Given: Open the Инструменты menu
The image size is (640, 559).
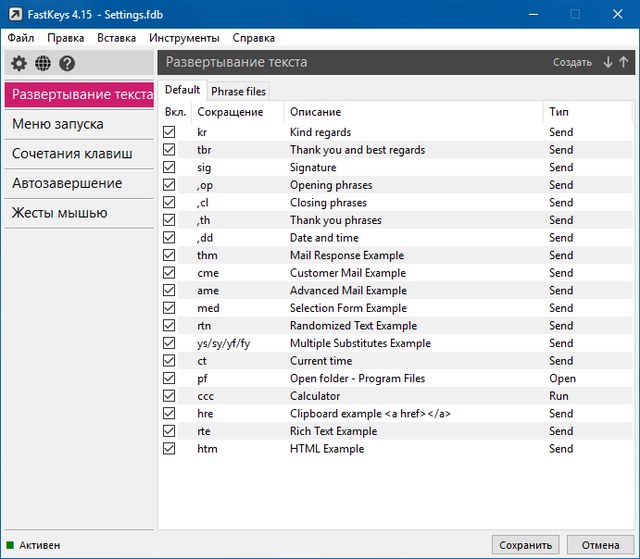Looking at the screenshot, I should (184, 38).
